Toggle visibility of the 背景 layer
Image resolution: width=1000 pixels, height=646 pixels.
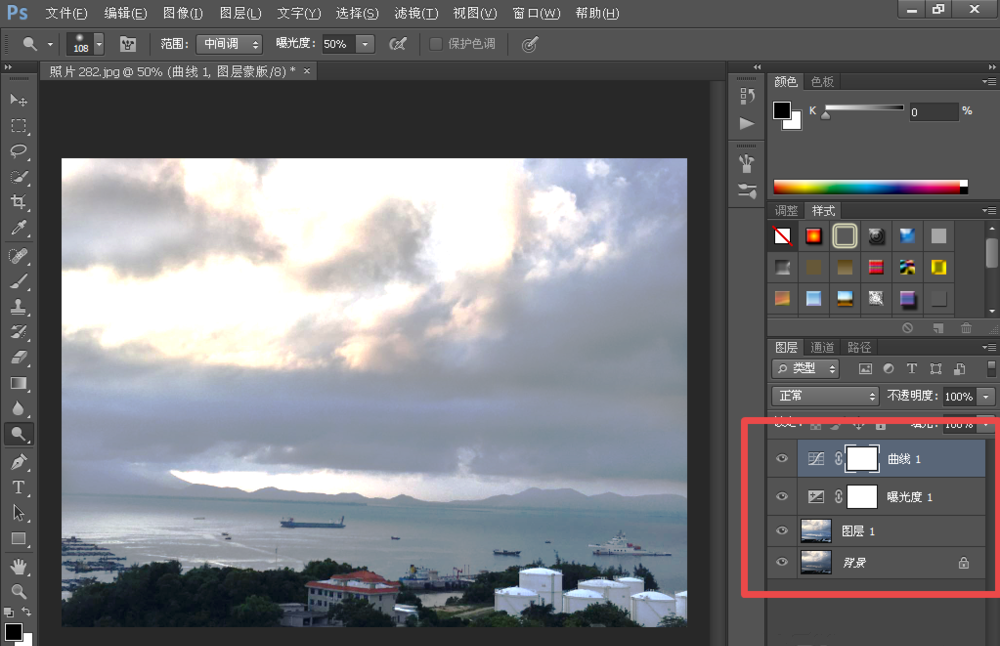click(783, 563)
